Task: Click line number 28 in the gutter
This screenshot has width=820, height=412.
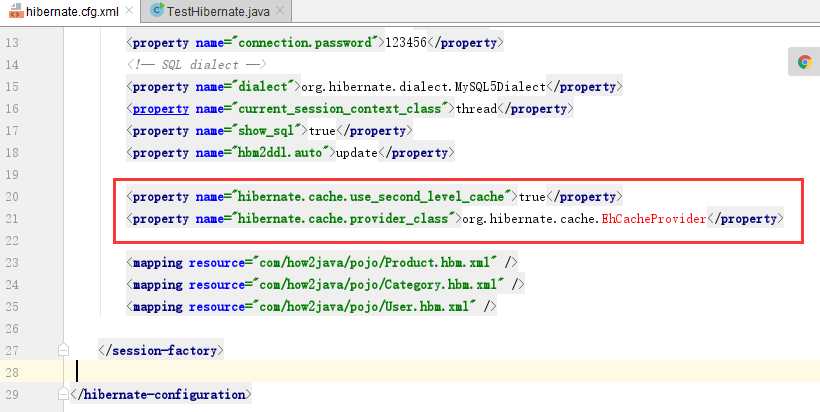Action: [x=11, y=372]
